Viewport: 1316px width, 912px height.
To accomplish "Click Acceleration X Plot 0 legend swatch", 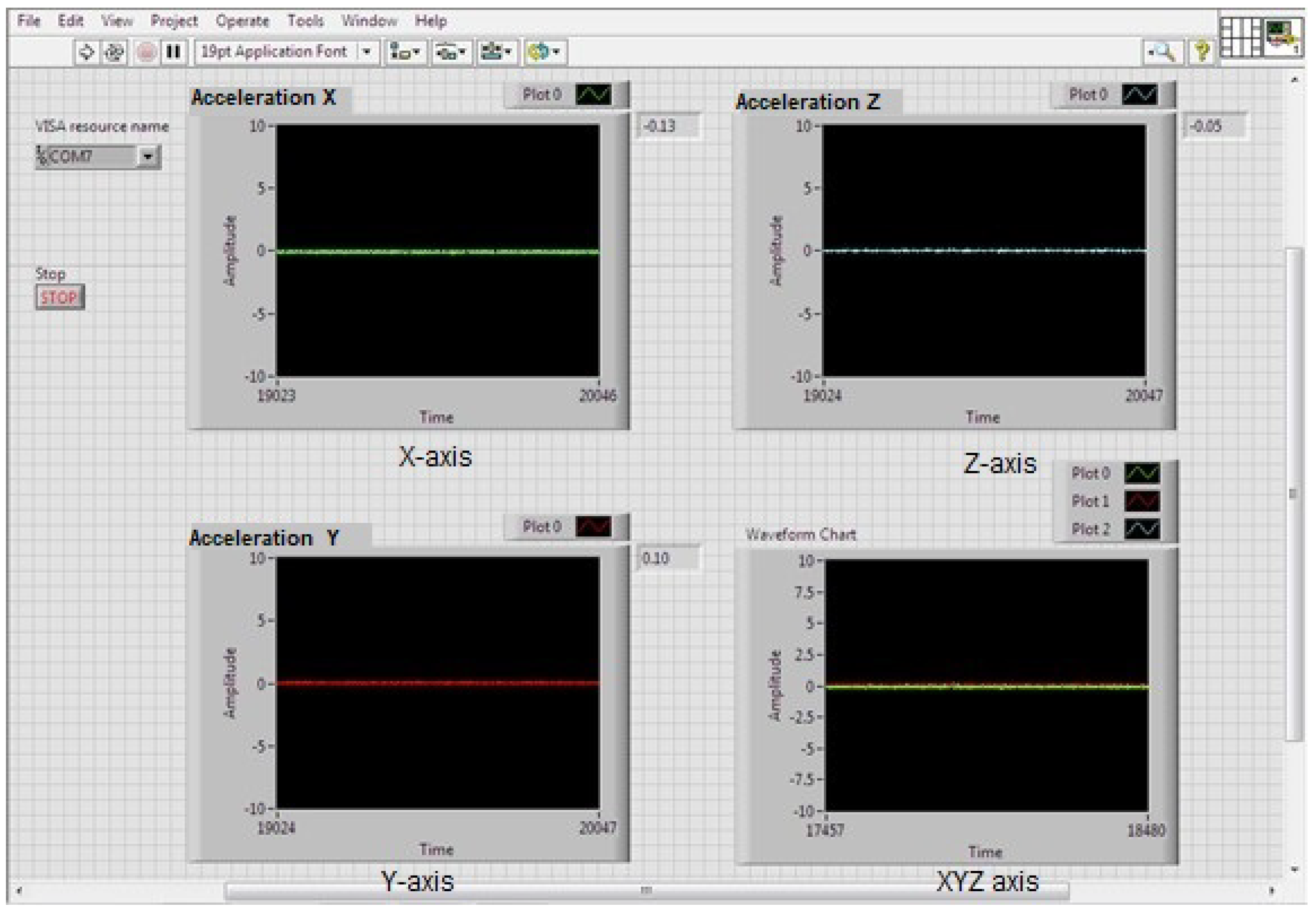I will tap(593, 94).
